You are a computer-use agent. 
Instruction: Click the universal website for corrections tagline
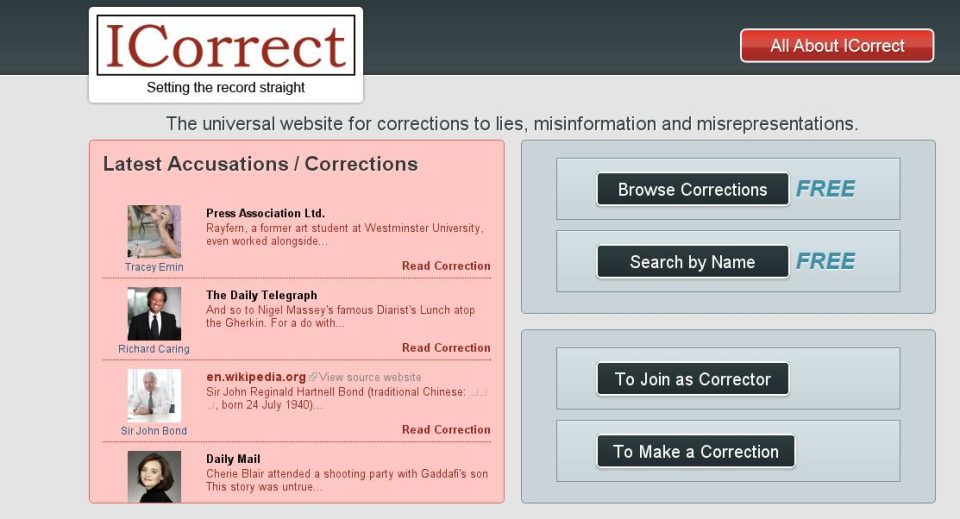[x=512, y=124]
